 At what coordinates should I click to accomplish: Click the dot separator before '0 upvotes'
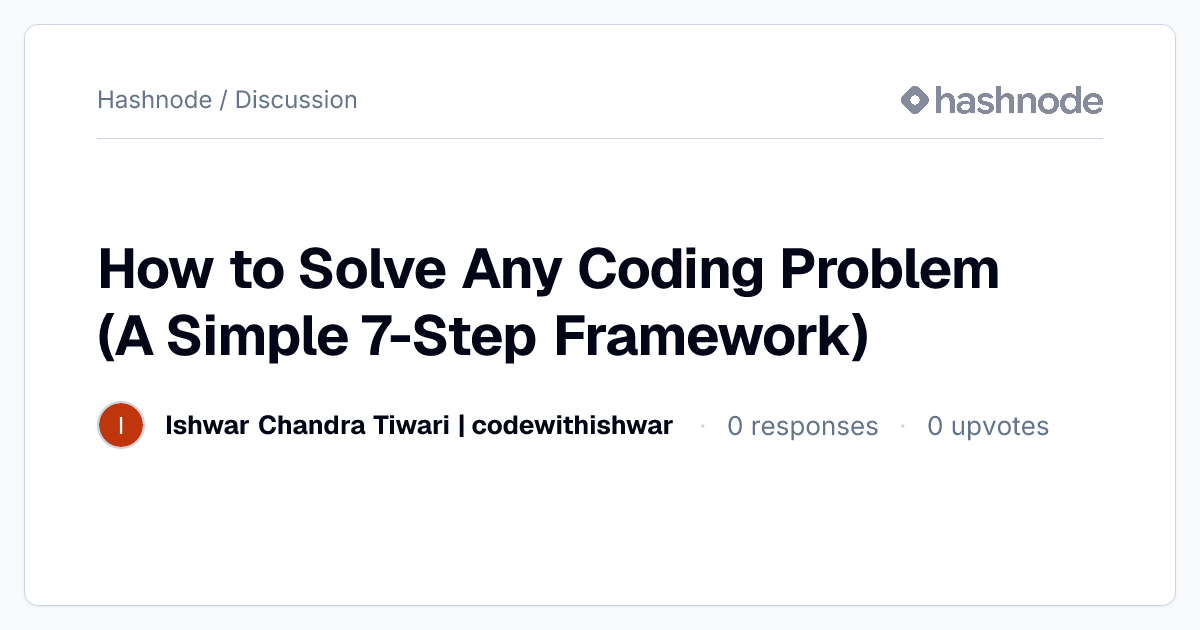[x=903, y=427]
